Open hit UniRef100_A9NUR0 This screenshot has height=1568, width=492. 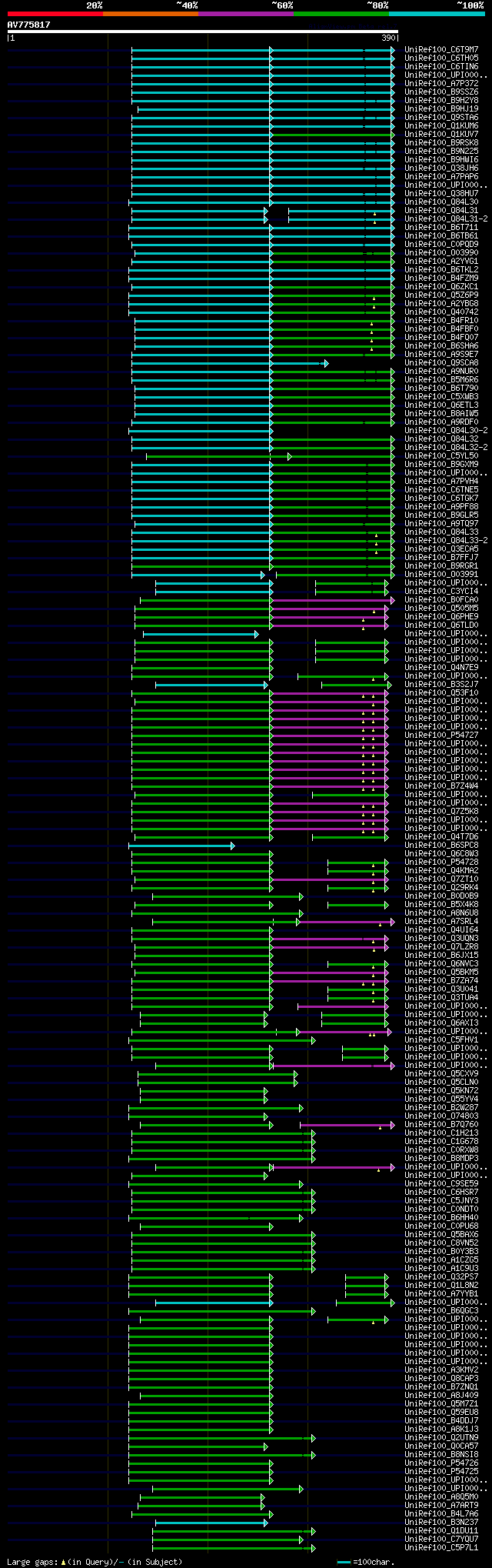441,371
